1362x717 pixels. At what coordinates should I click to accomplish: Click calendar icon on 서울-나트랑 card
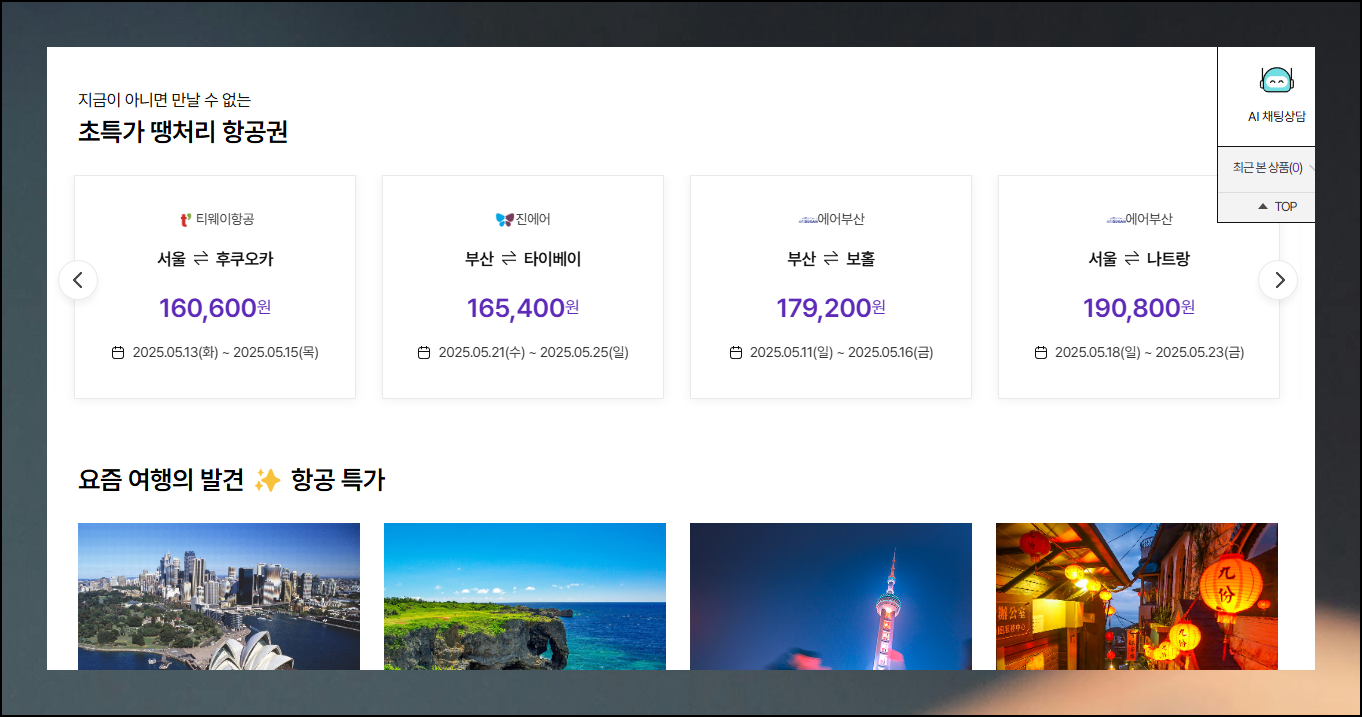coord(1041,352)
